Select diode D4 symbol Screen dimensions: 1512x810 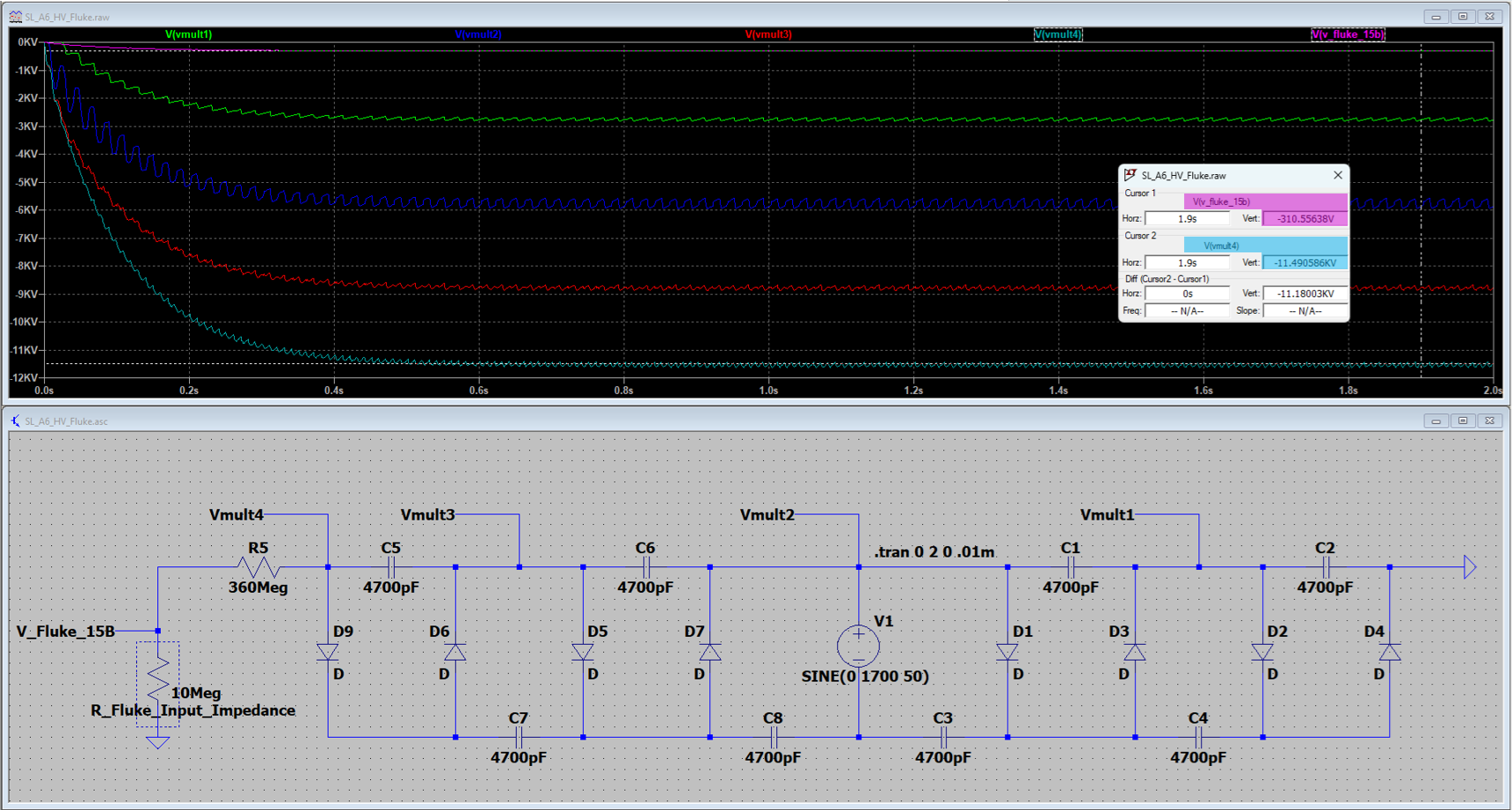tap(1390, 652)
